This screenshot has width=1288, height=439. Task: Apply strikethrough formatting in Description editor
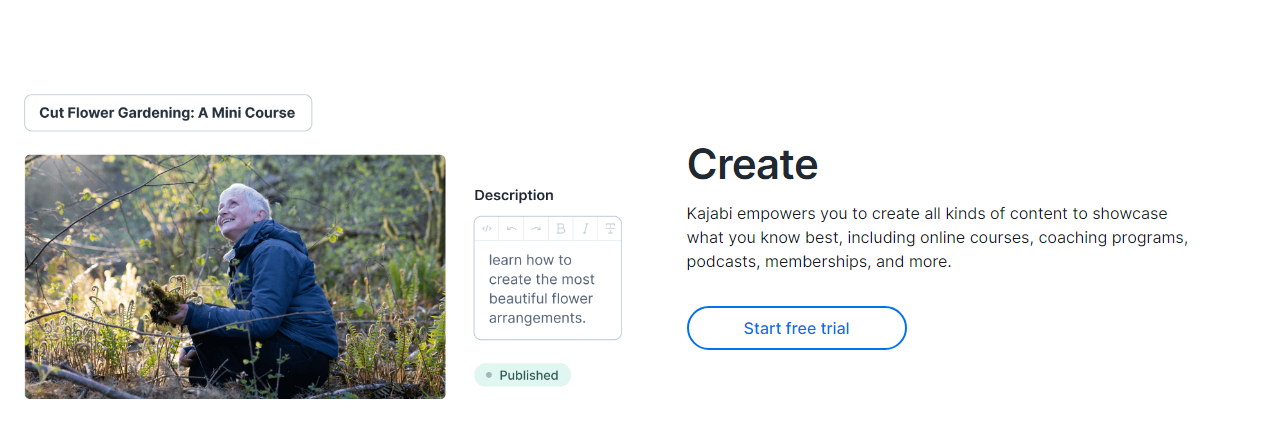(609, 229)
